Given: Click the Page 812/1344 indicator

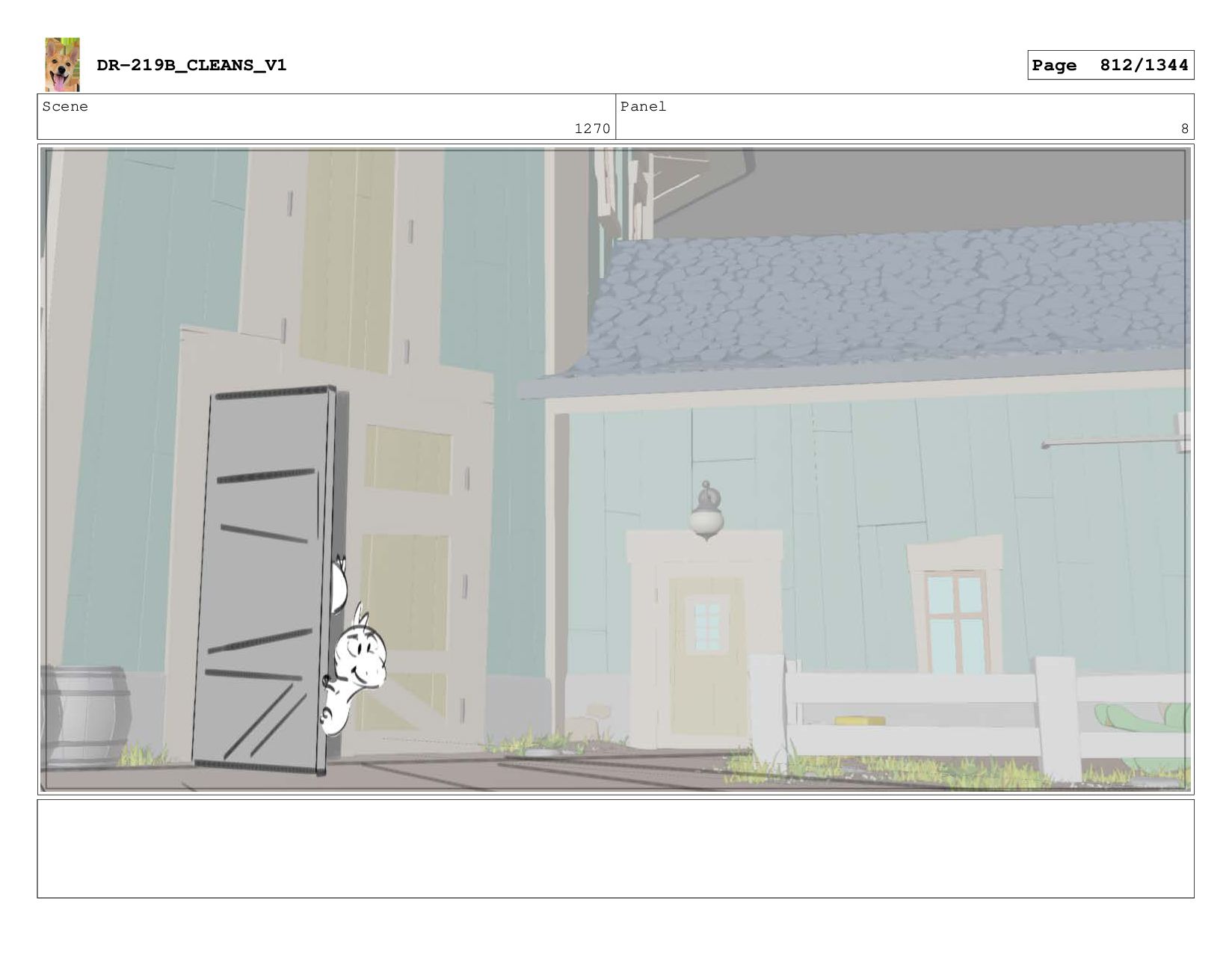Looking at the screenshot, I should point(1110,65).
